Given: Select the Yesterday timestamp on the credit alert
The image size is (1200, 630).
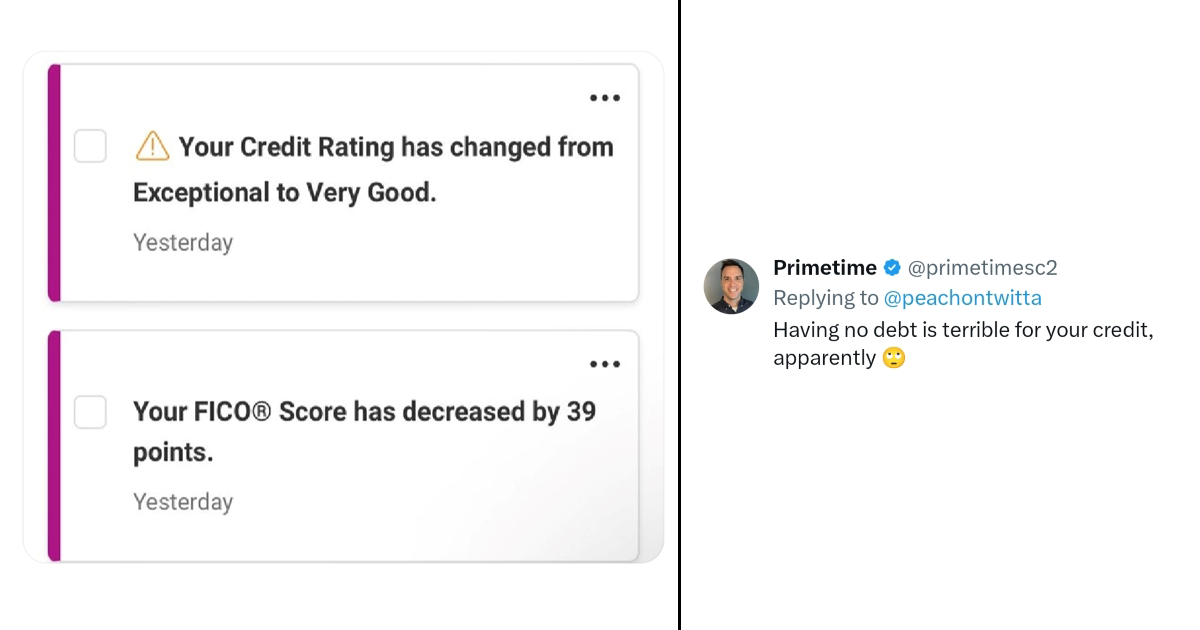Looking at the screenshot, I should coord(183,242).
